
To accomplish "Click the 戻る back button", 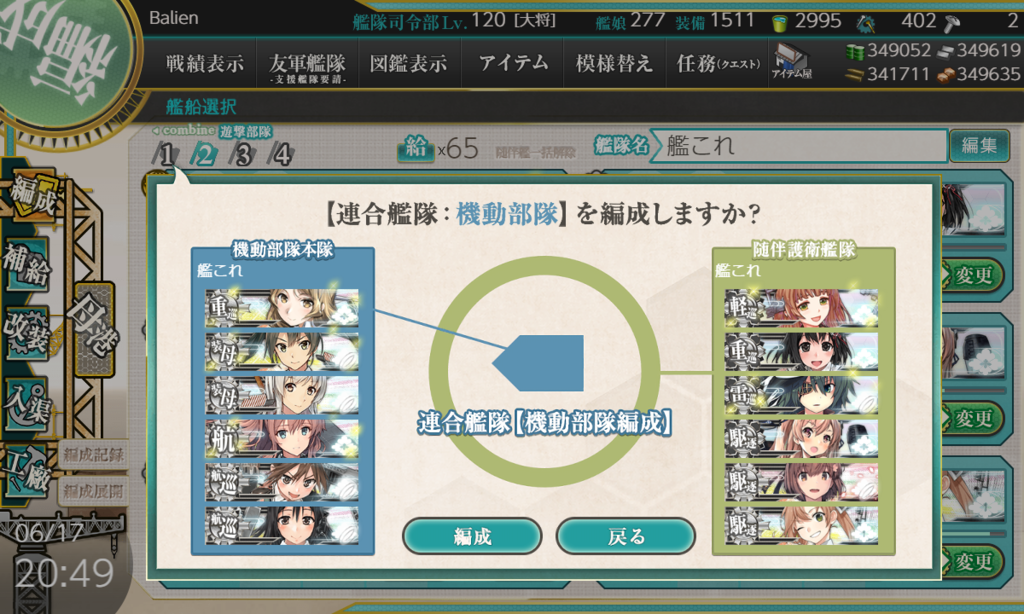I will click(x=626, y=536).
